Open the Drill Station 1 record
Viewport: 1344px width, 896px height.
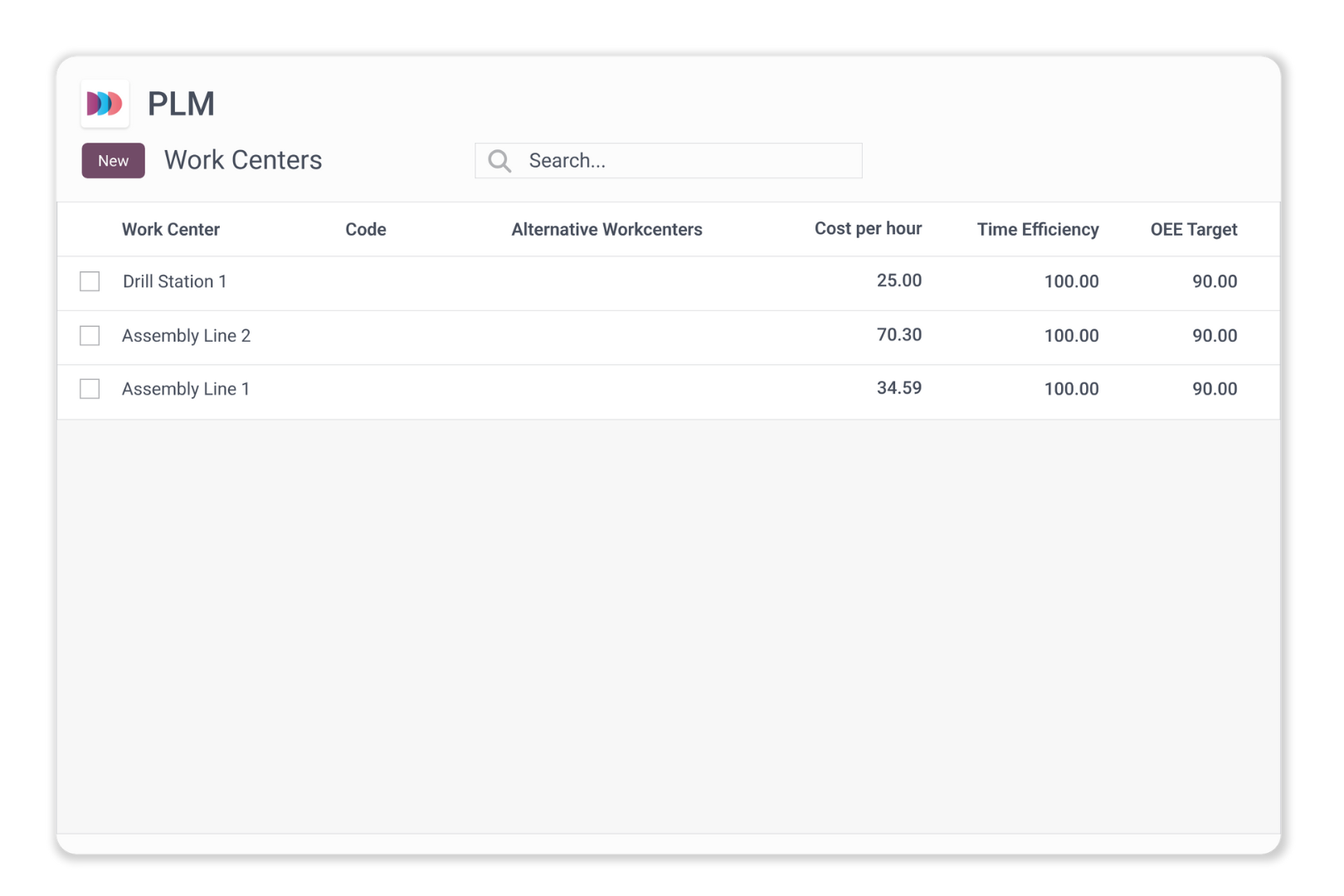pos(174,282)
